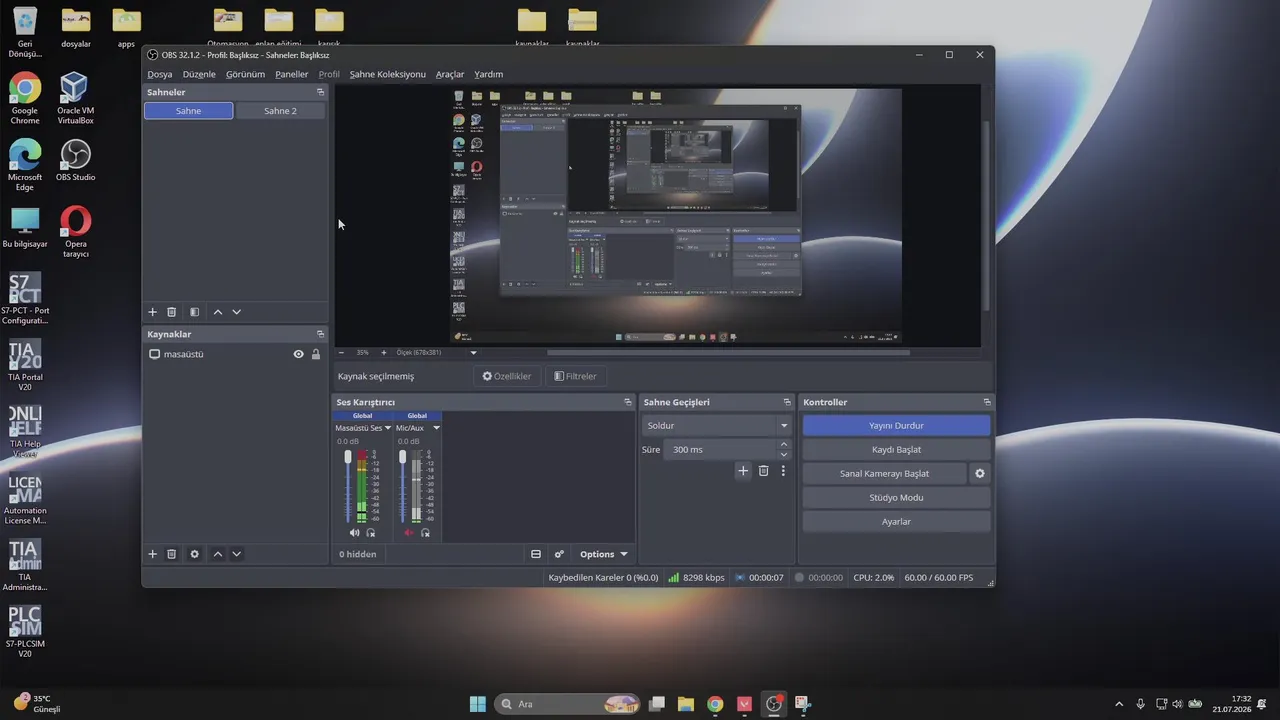Move scene down in Sahneler panel
This screenshot has width=1280, height=720.
[237, 312]
